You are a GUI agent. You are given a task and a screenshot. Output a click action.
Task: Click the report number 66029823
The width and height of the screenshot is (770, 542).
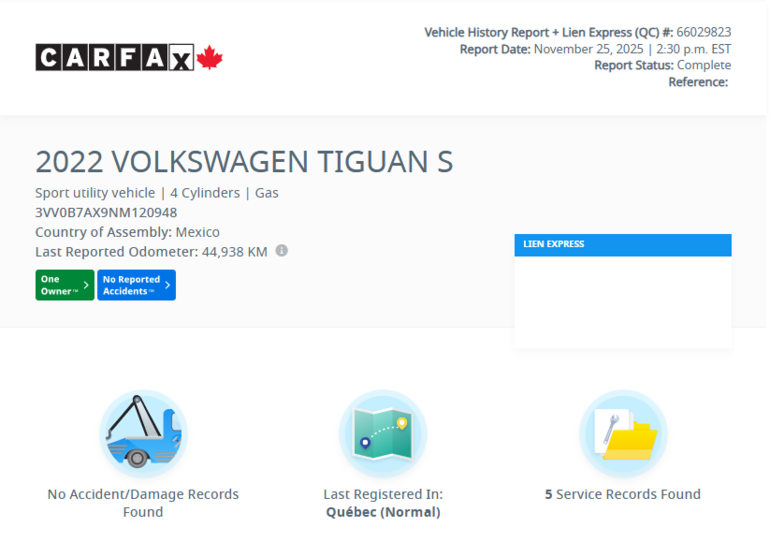[703, 32]
